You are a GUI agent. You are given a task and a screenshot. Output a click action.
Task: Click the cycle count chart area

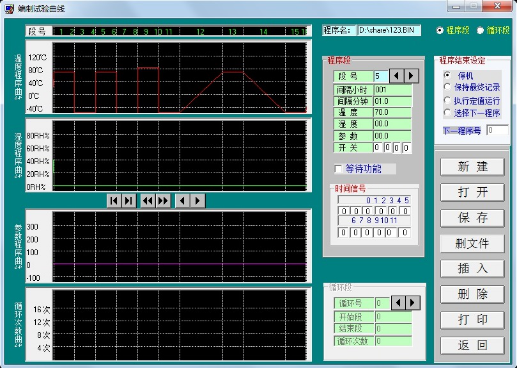(x=179, y=325)
